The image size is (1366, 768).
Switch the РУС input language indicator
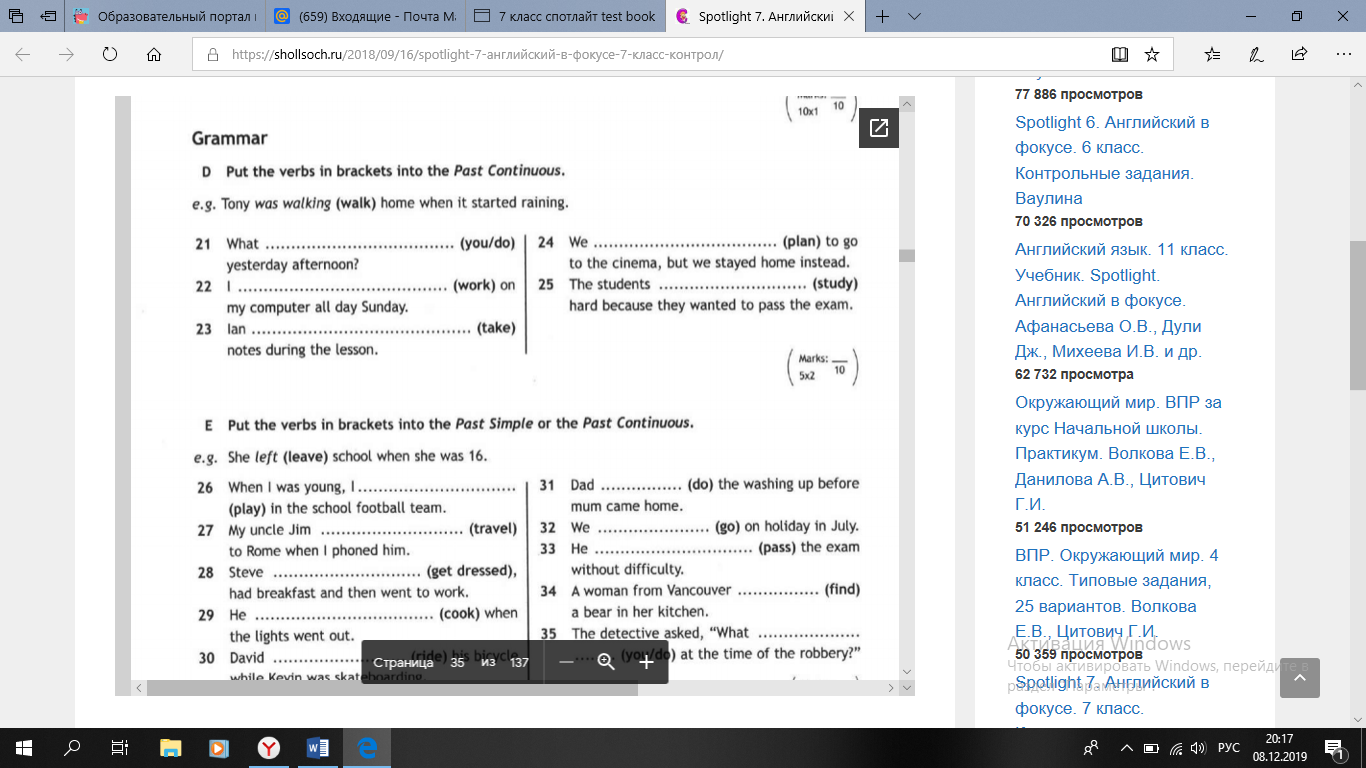(x=1229, y=747)
